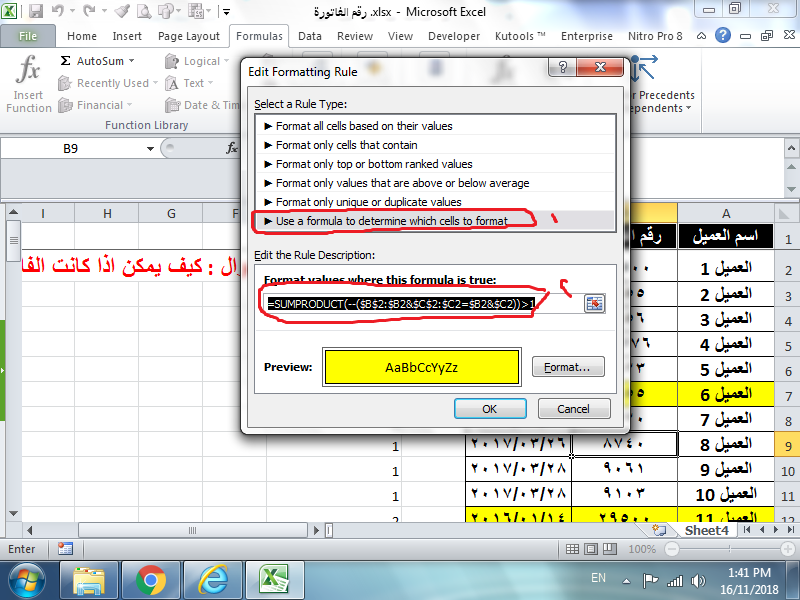Select 'Format all cells based on their values'
The width and height of the screenshot is (800, 600).
coord(435,126)
